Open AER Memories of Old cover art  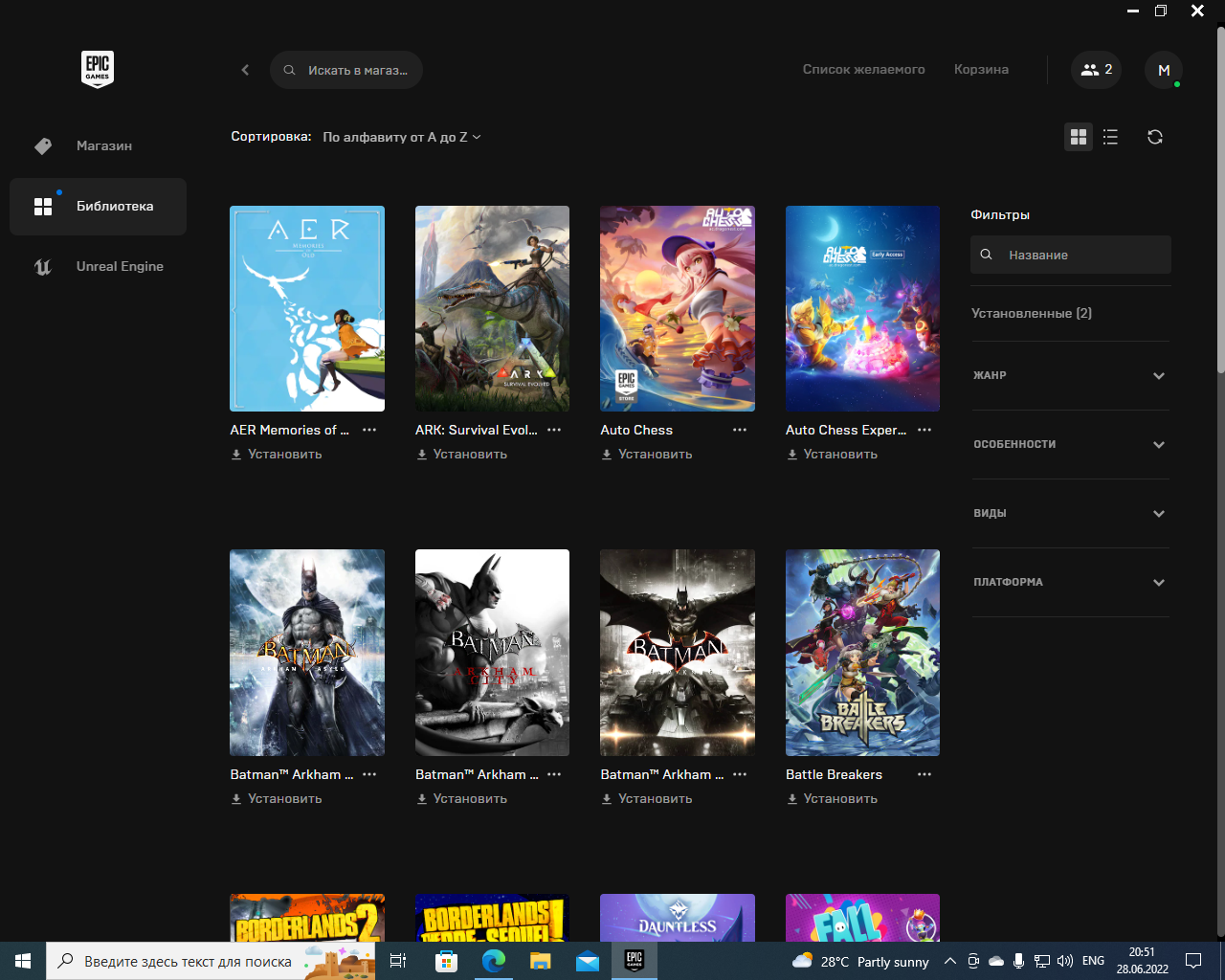tap(307, 309)
